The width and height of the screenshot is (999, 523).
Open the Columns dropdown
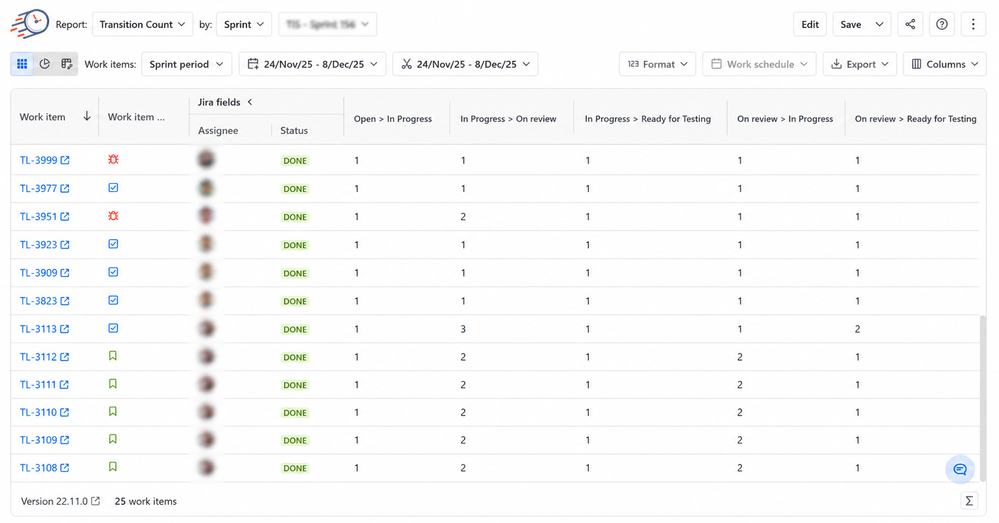944,64
